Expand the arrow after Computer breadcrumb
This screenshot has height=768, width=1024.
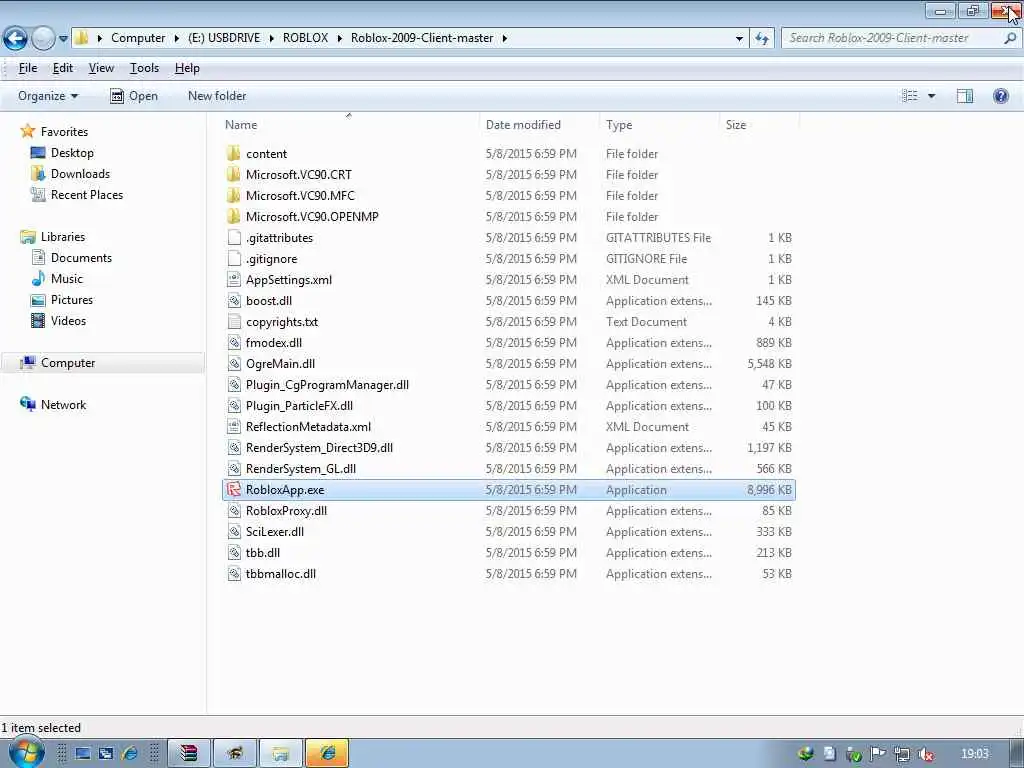(x=176, y=38)
